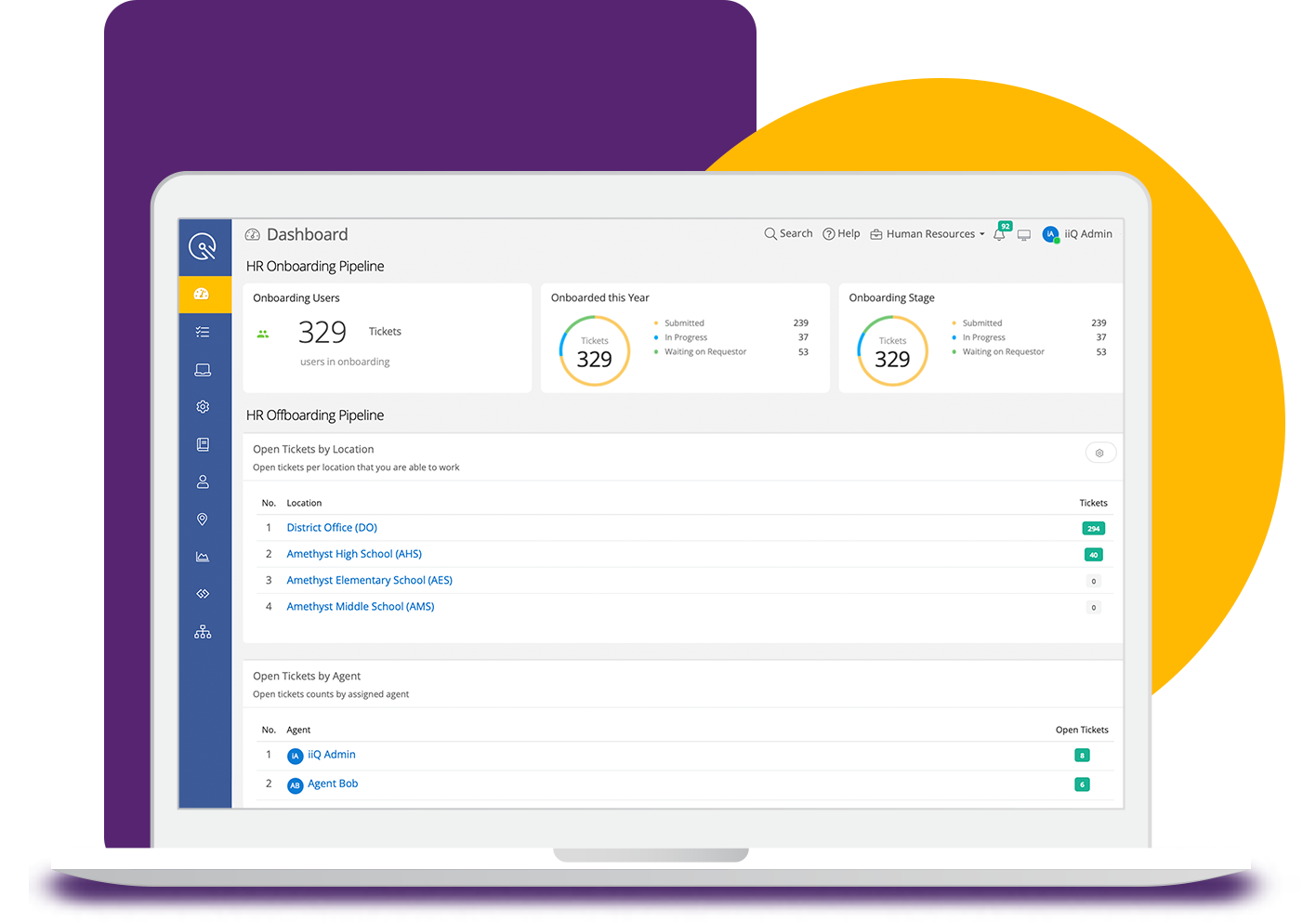Open the Help menu
This screenshot has width=1316, height=922.
tap(841, 233)
